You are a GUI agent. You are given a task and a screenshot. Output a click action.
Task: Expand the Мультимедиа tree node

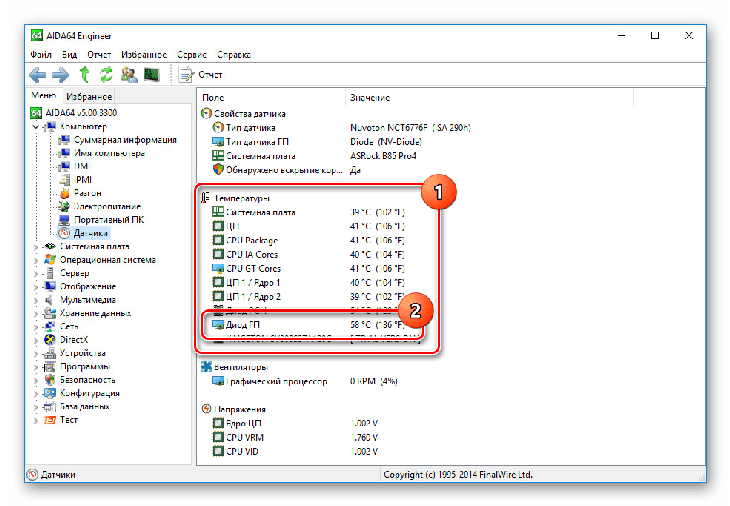point(36,300)
